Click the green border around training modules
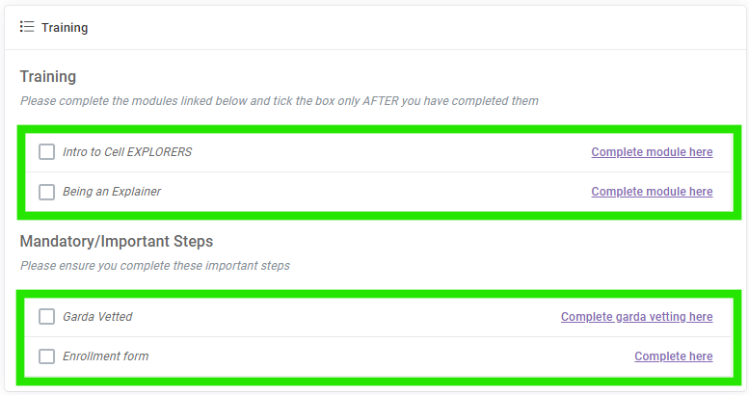This screenshot has width=749, height=395. point(379,129)
